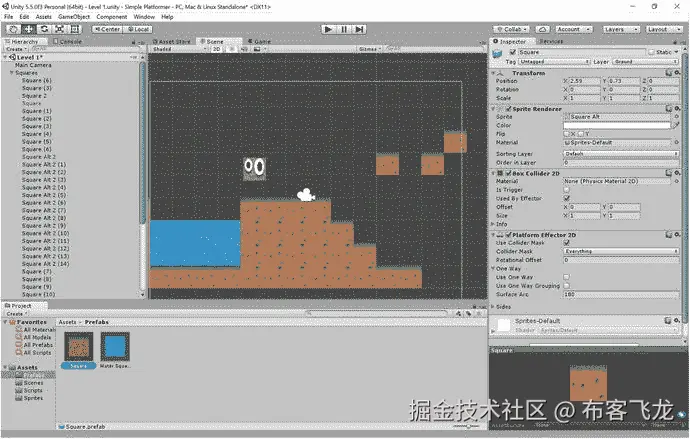Viewport: 690px width, 439px height.
Task: Open Physics Material 2D object picker
Action: [x=676, y=181]
